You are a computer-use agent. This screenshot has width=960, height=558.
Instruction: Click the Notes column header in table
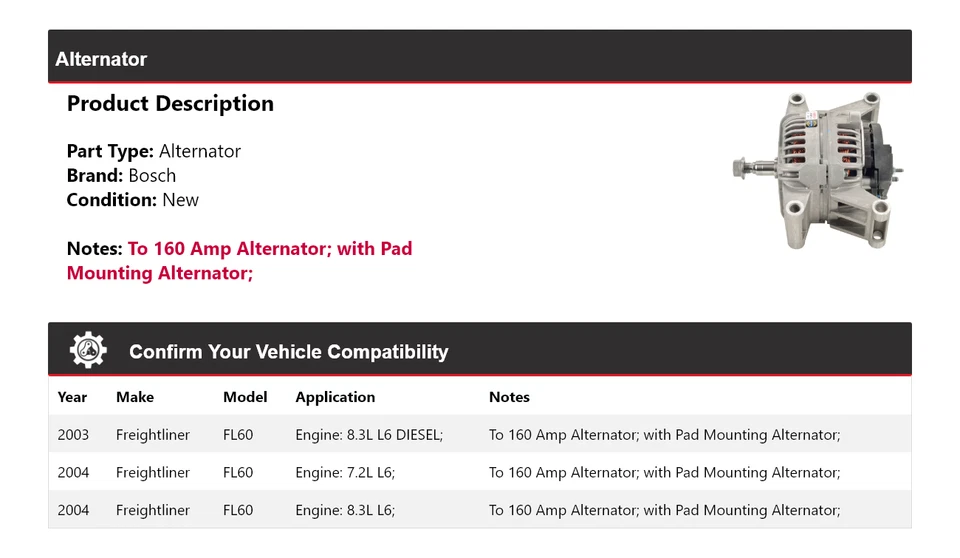[509, 397]
